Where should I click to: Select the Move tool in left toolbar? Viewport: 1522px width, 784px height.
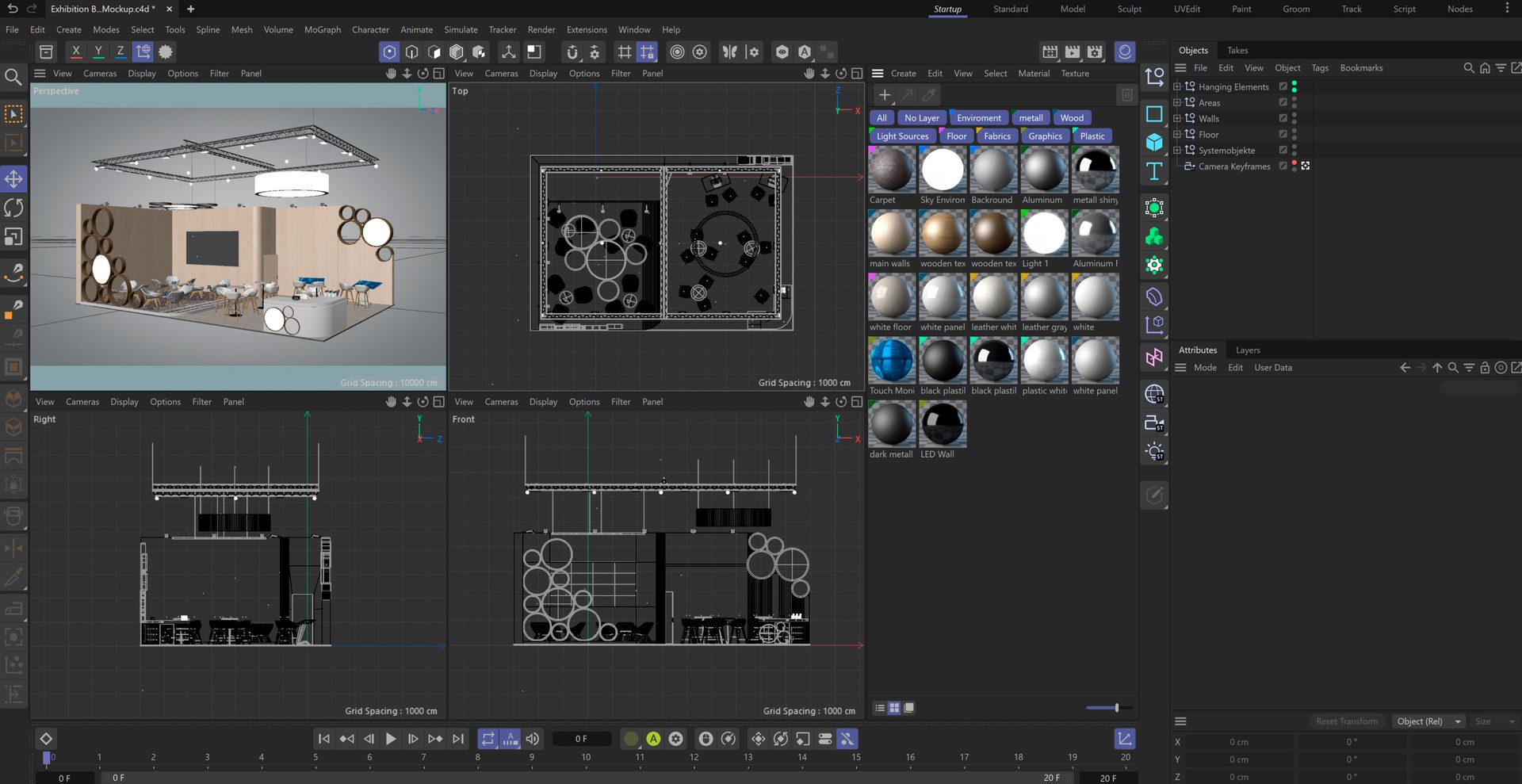(x=13, y=178)
